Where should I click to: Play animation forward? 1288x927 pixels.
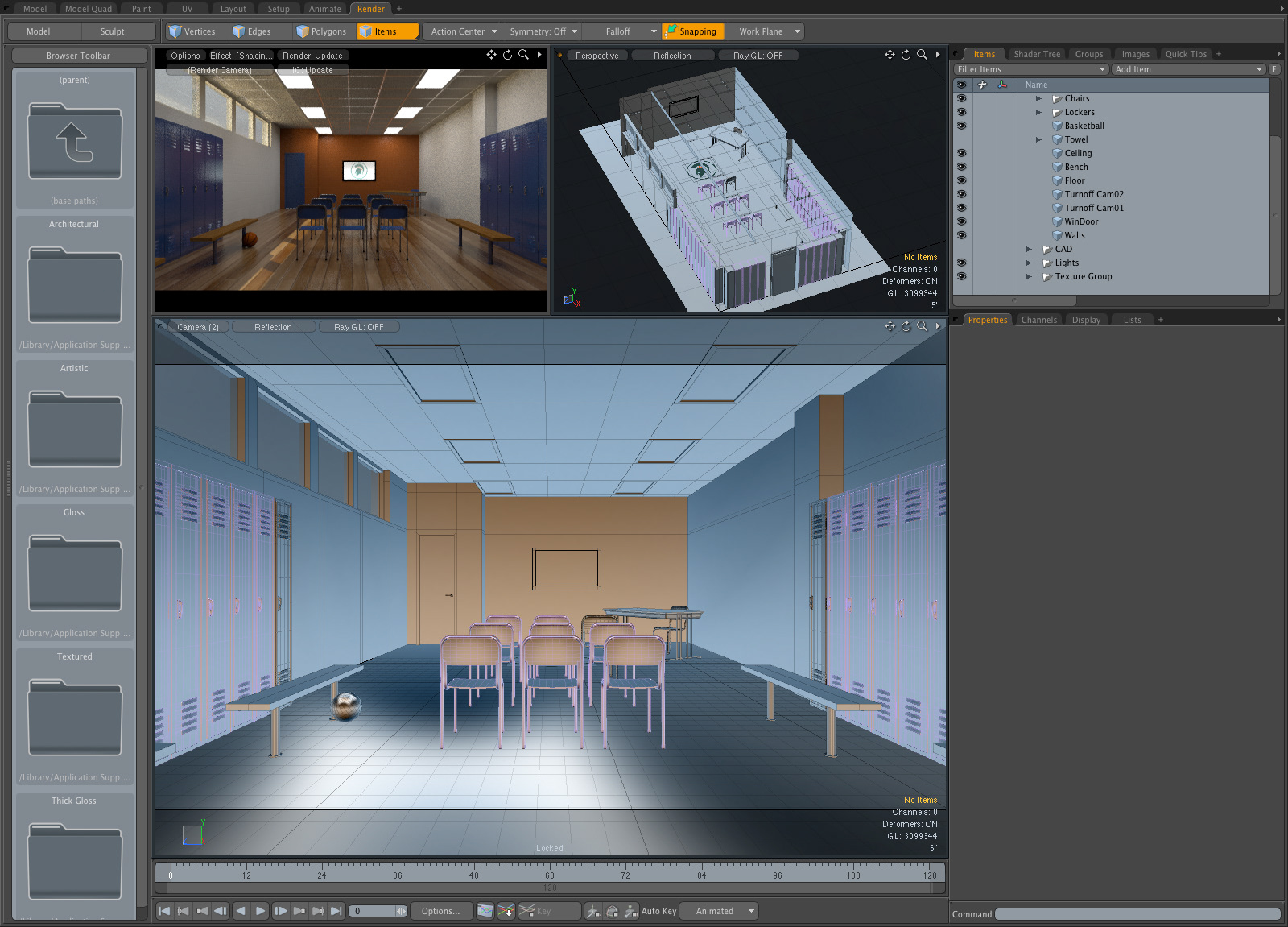click(x=260, y=911)
